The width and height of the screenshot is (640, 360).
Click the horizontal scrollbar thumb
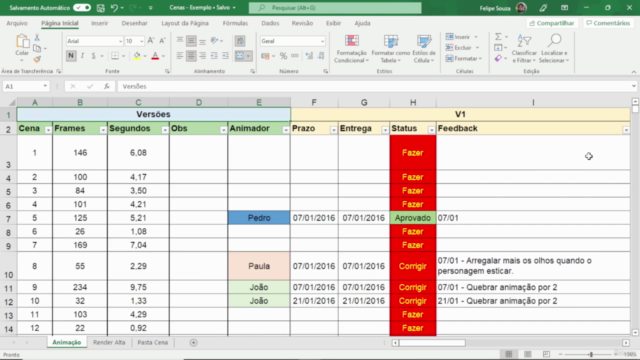coord(432,343)
